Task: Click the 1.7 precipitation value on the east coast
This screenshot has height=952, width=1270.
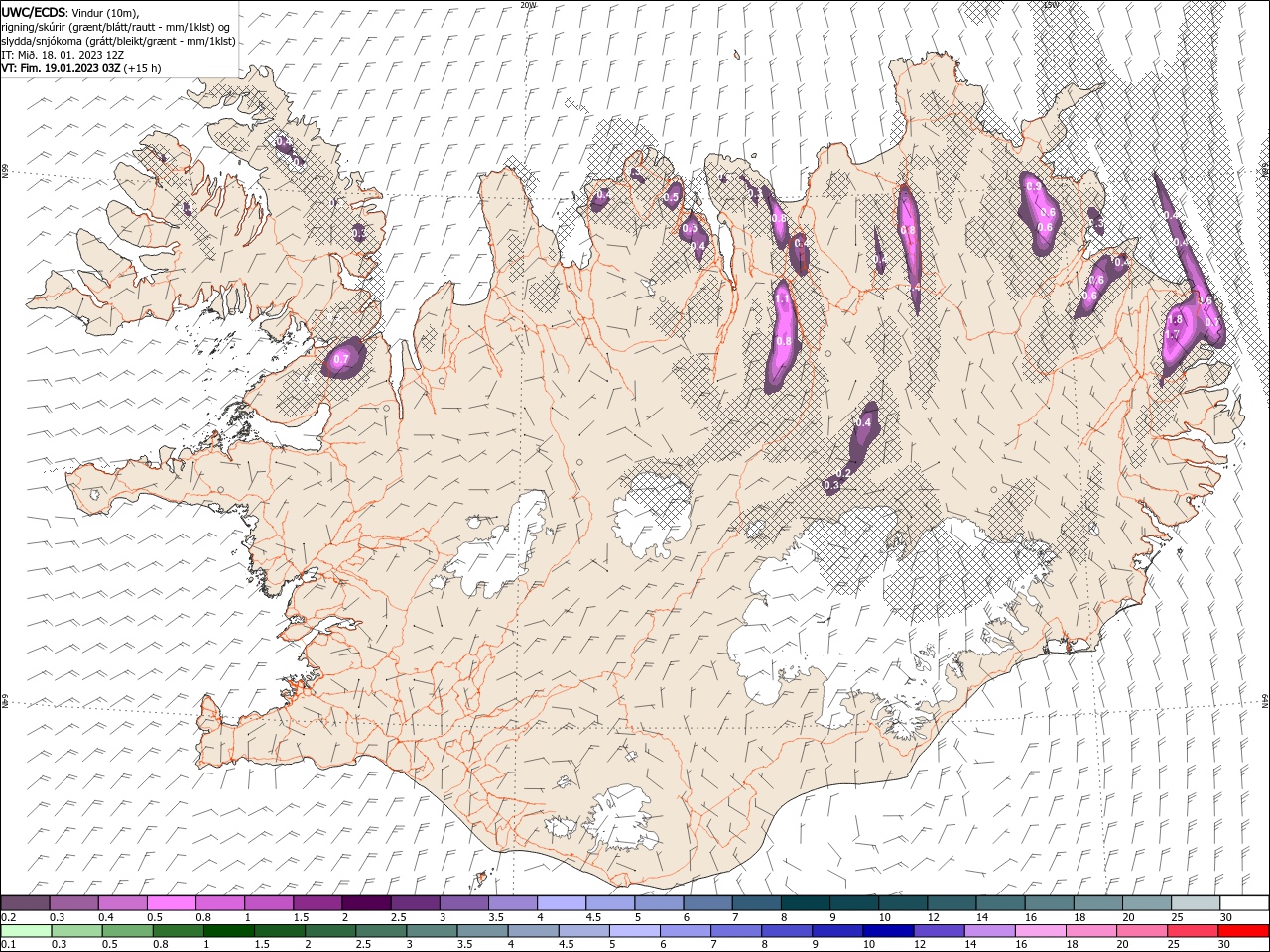Action: 1172,335
